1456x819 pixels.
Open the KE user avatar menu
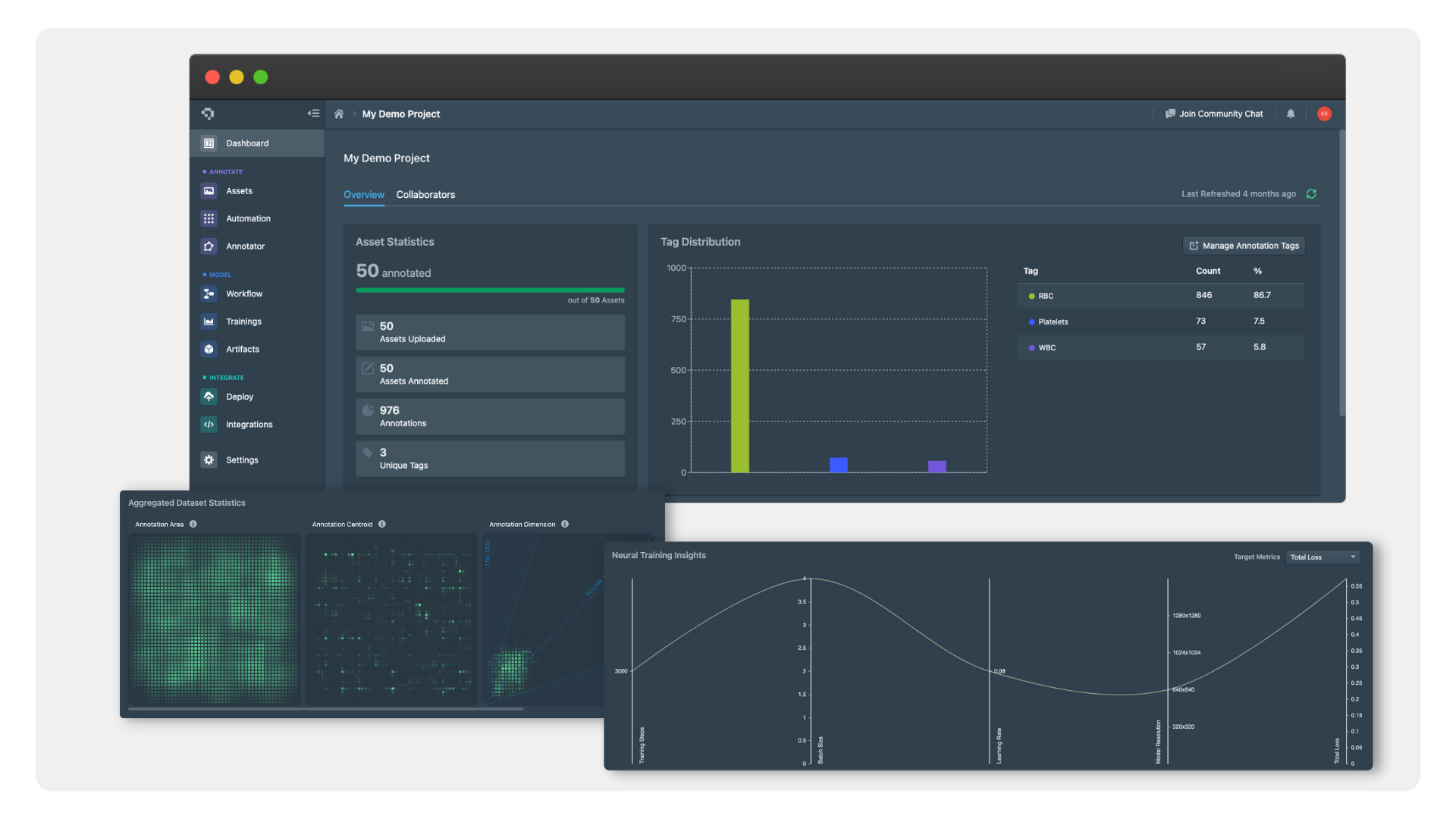tap(1325, 114)
